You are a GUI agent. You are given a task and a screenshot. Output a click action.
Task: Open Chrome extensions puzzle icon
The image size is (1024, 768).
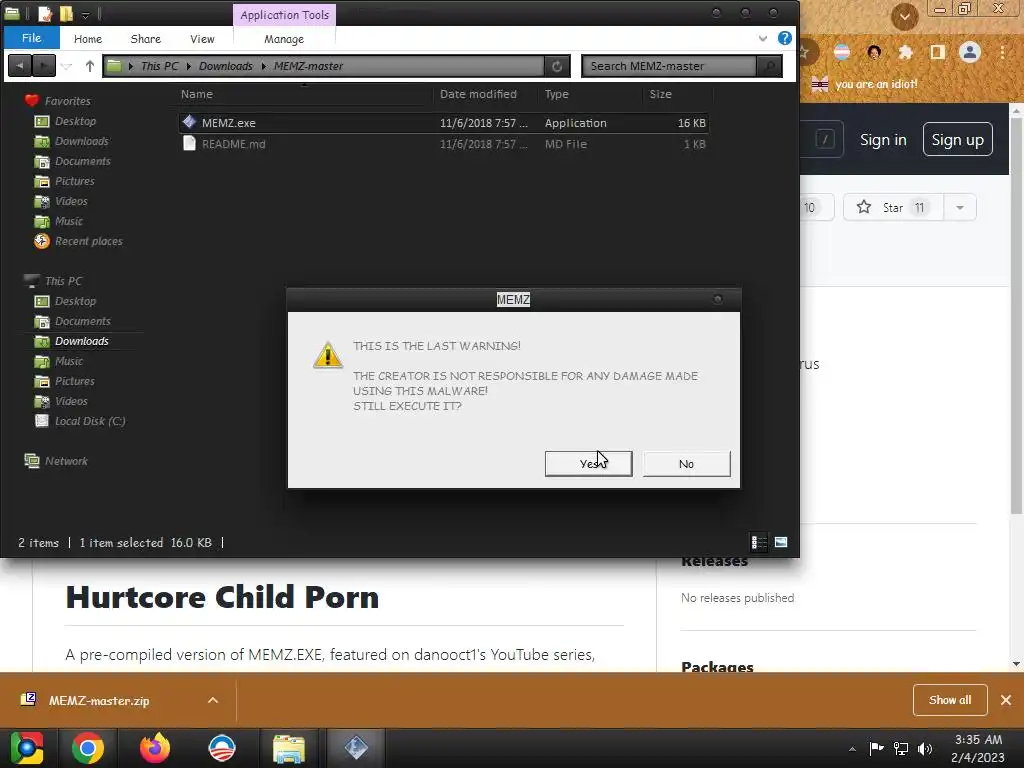coord(905,52)
